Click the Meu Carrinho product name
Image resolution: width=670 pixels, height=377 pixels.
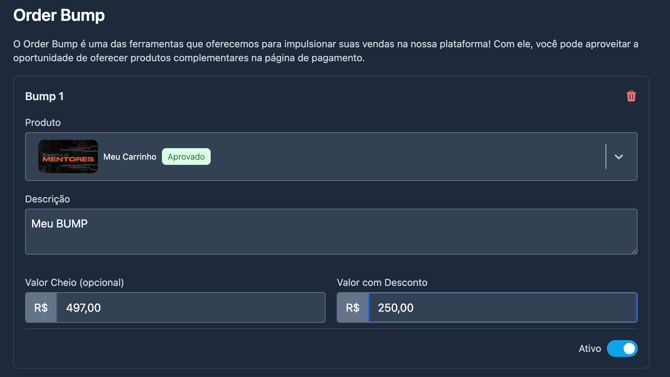pos(130,157)
